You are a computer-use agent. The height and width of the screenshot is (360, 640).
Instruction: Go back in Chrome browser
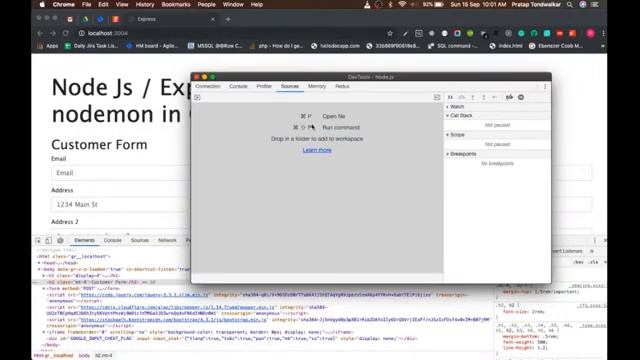click(x=40, y=33)
